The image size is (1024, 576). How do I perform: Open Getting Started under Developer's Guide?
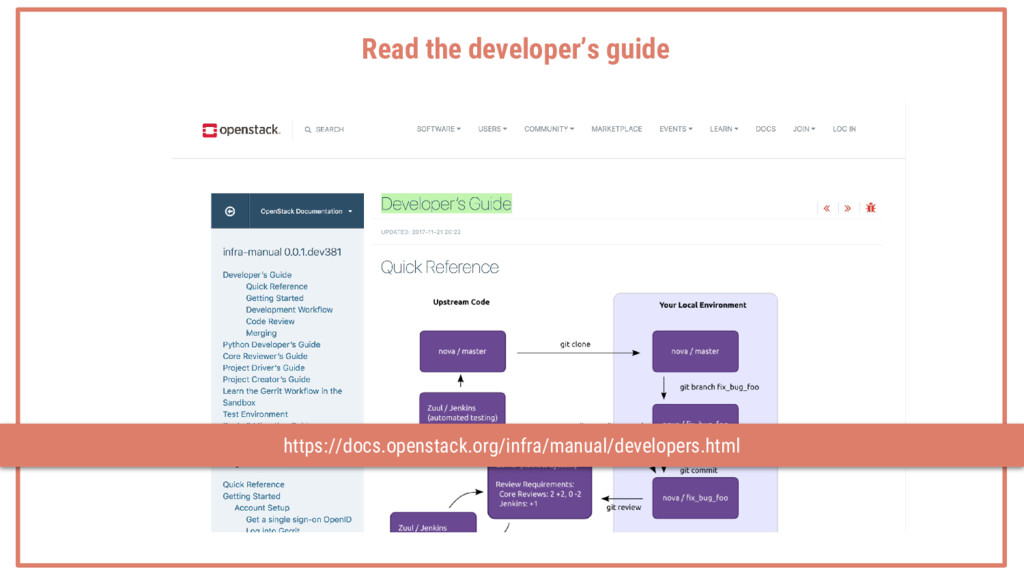pos(274,298)
